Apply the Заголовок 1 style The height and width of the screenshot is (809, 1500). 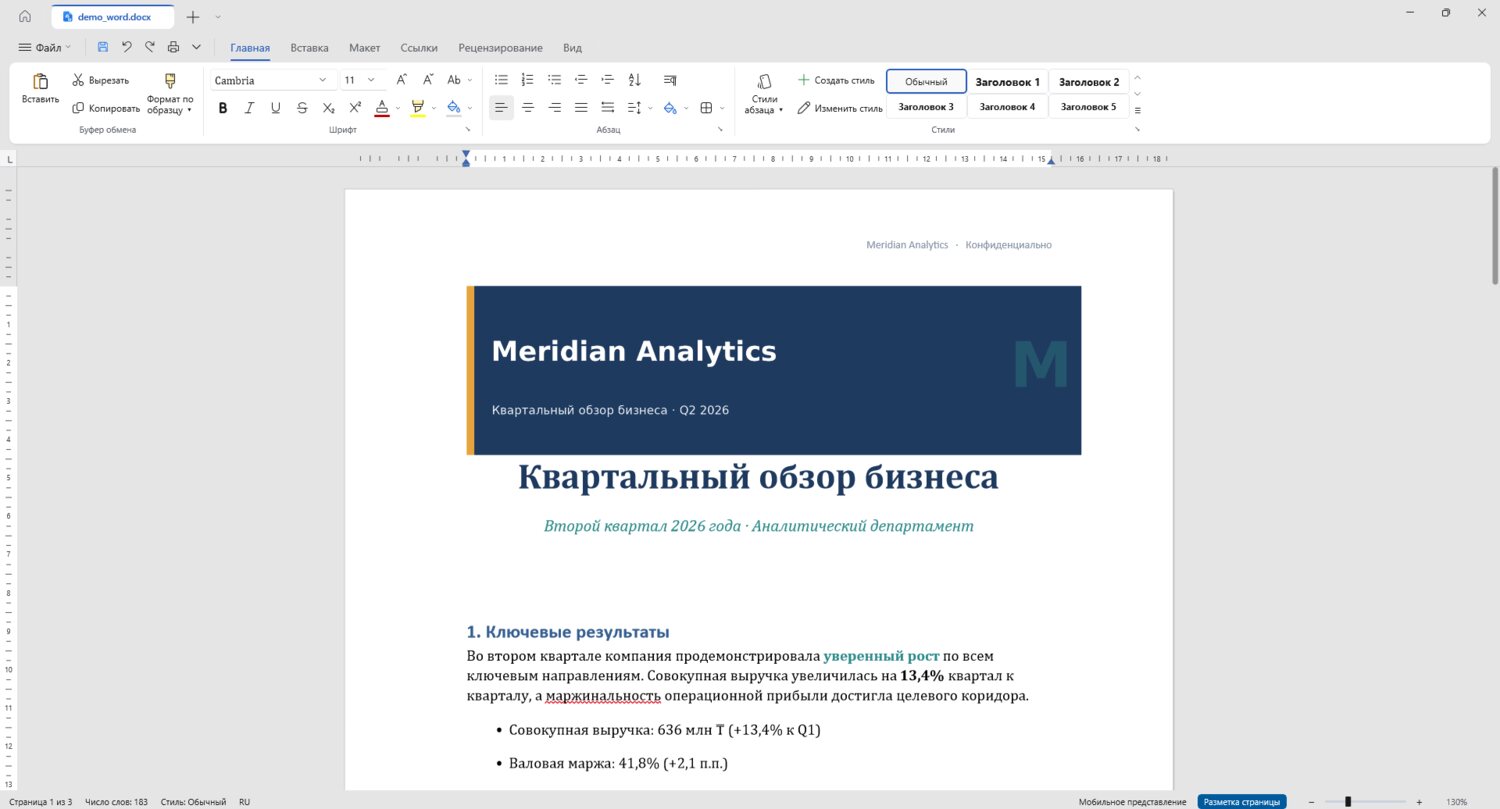(1007, 82)
